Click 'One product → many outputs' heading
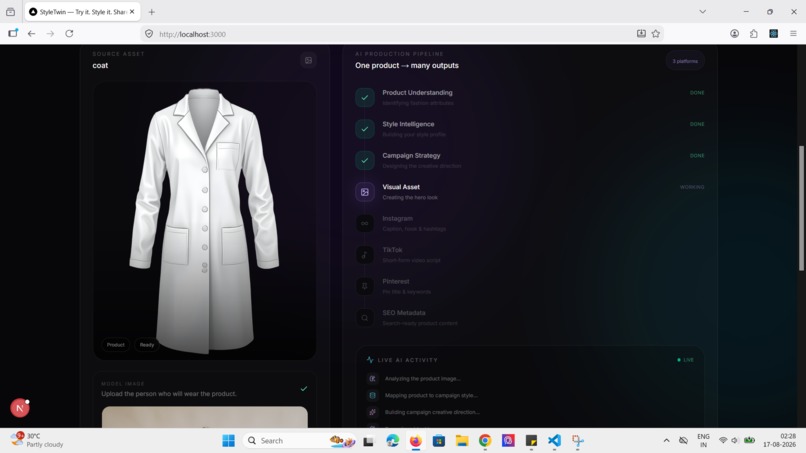This screenshot has height=453, width=806. point(407,65)
